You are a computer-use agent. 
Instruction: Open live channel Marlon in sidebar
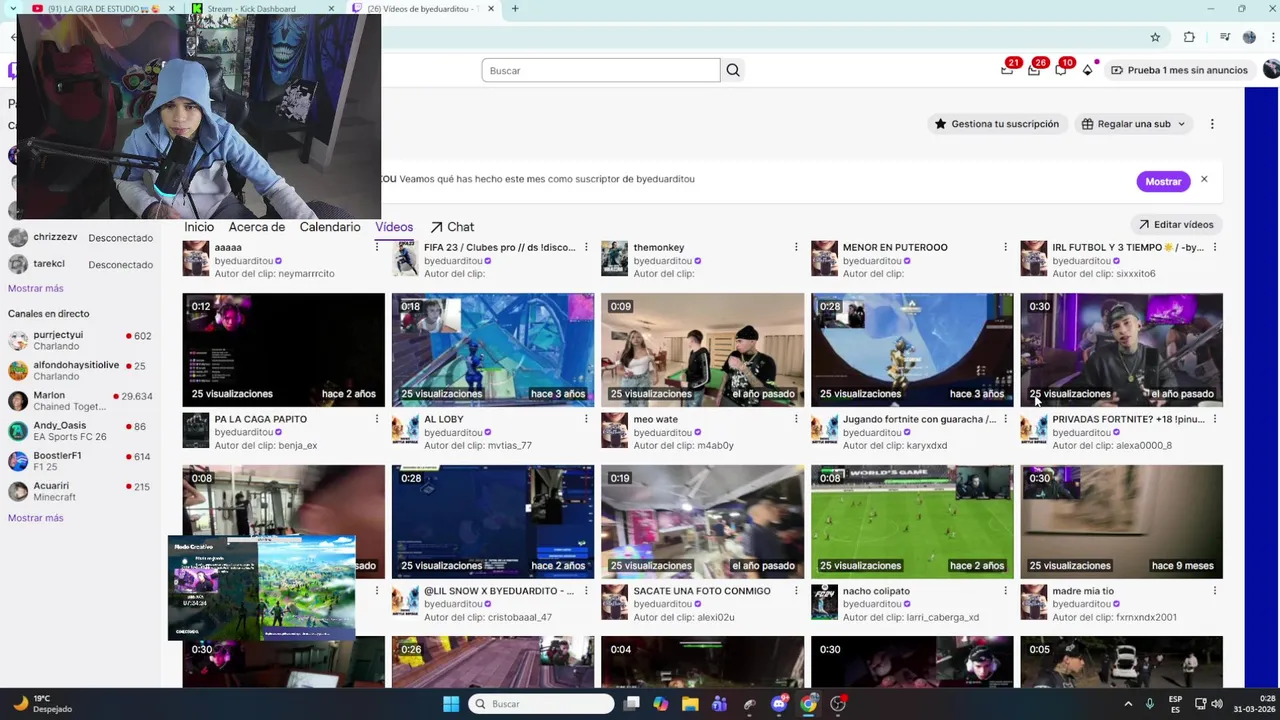click(80, 401)
